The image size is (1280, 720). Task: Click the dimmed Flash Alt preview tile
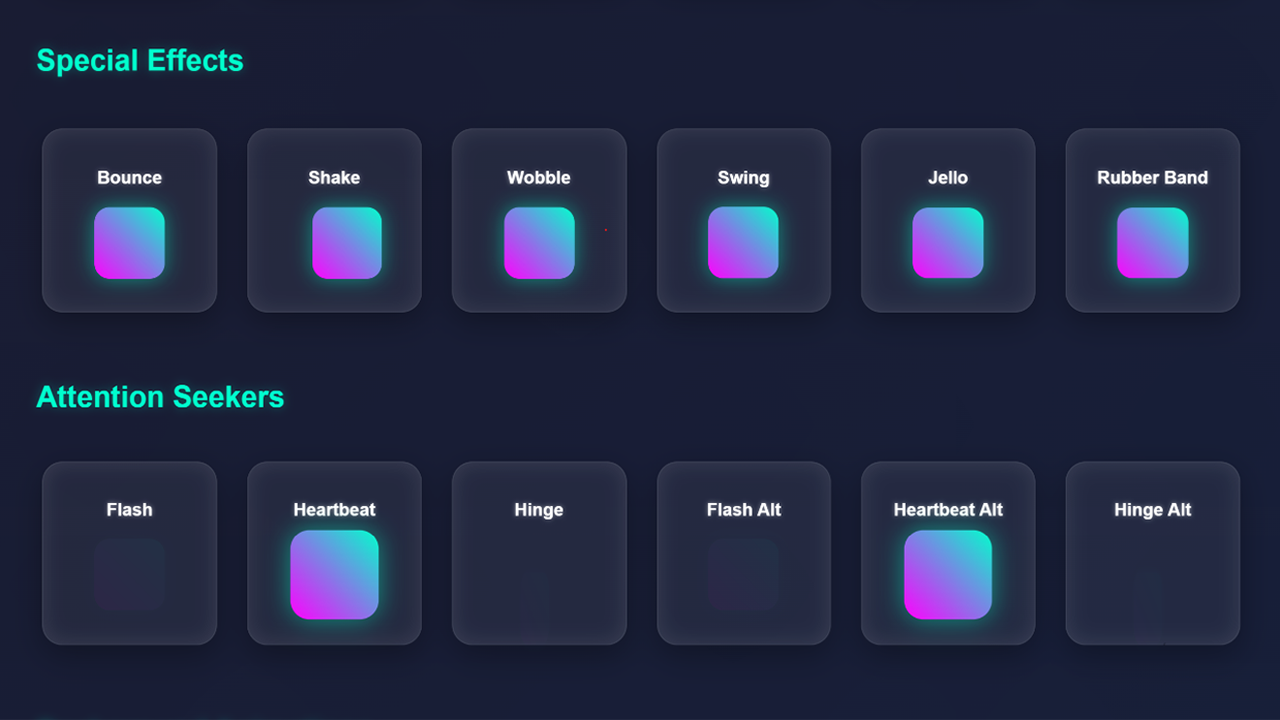pos(743,575)
